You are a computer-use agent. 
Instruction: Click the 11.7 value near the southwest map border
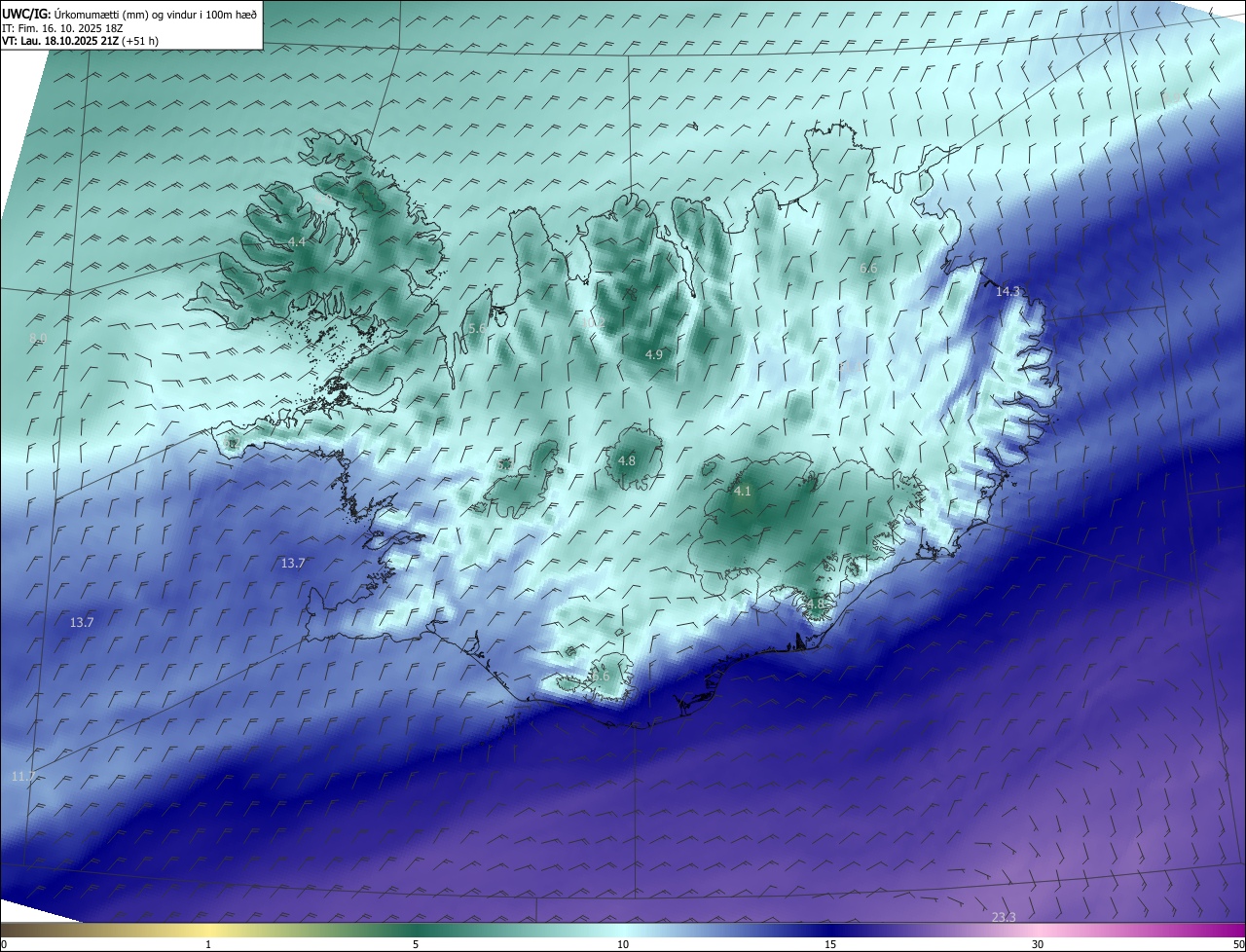[x=24, y=776]
